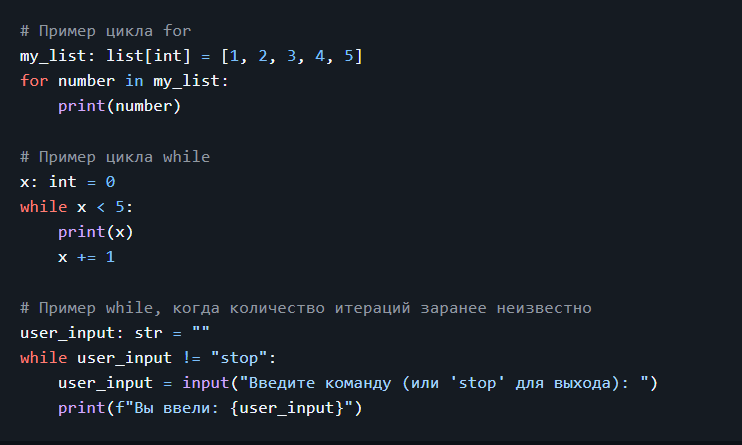Click the "in" keyword in the for loop
742x445 pixels.
(134, 81)
